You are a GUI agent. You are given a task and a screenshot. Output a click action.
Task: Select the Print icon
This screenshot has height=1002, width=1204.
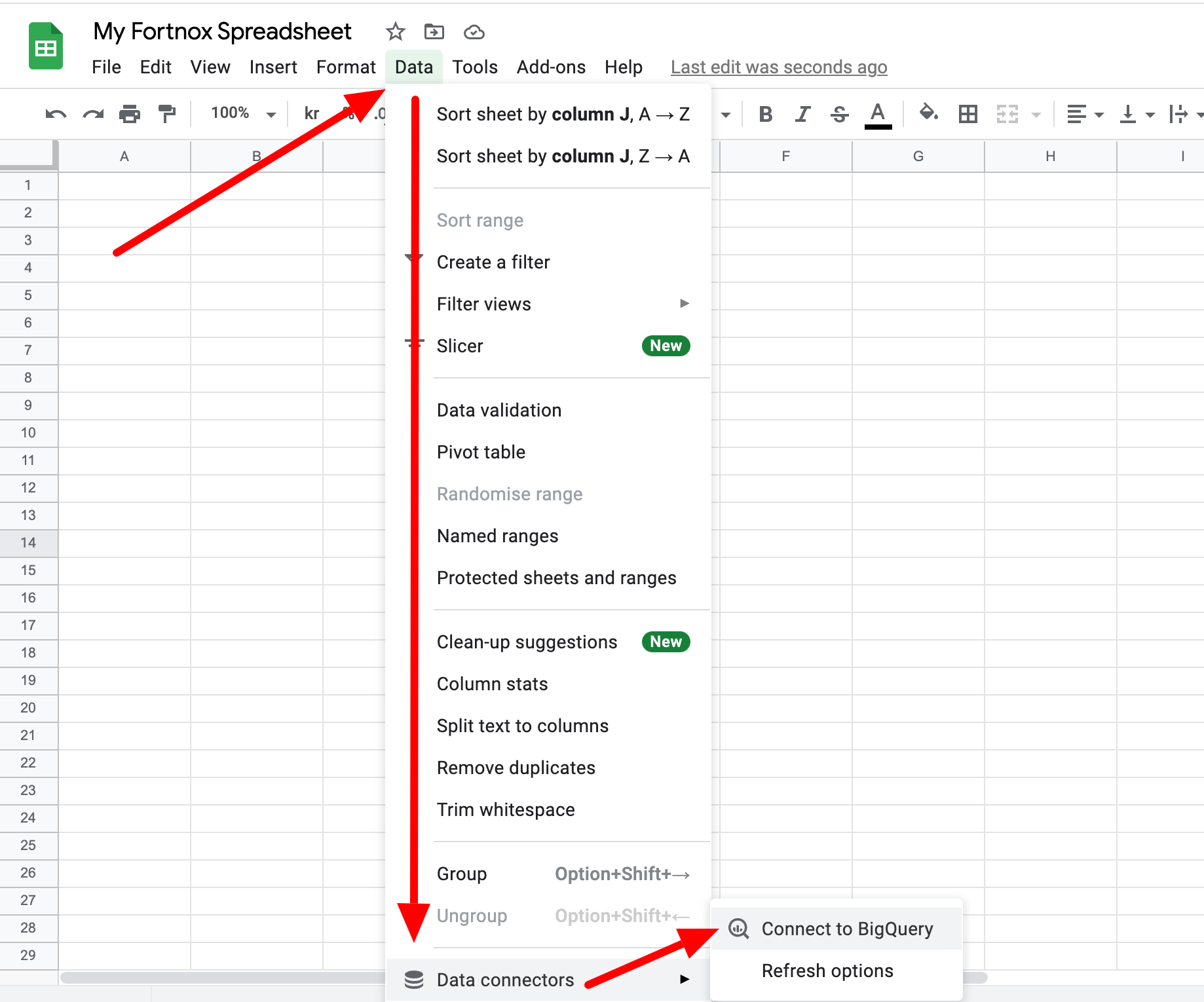(129, 113)
